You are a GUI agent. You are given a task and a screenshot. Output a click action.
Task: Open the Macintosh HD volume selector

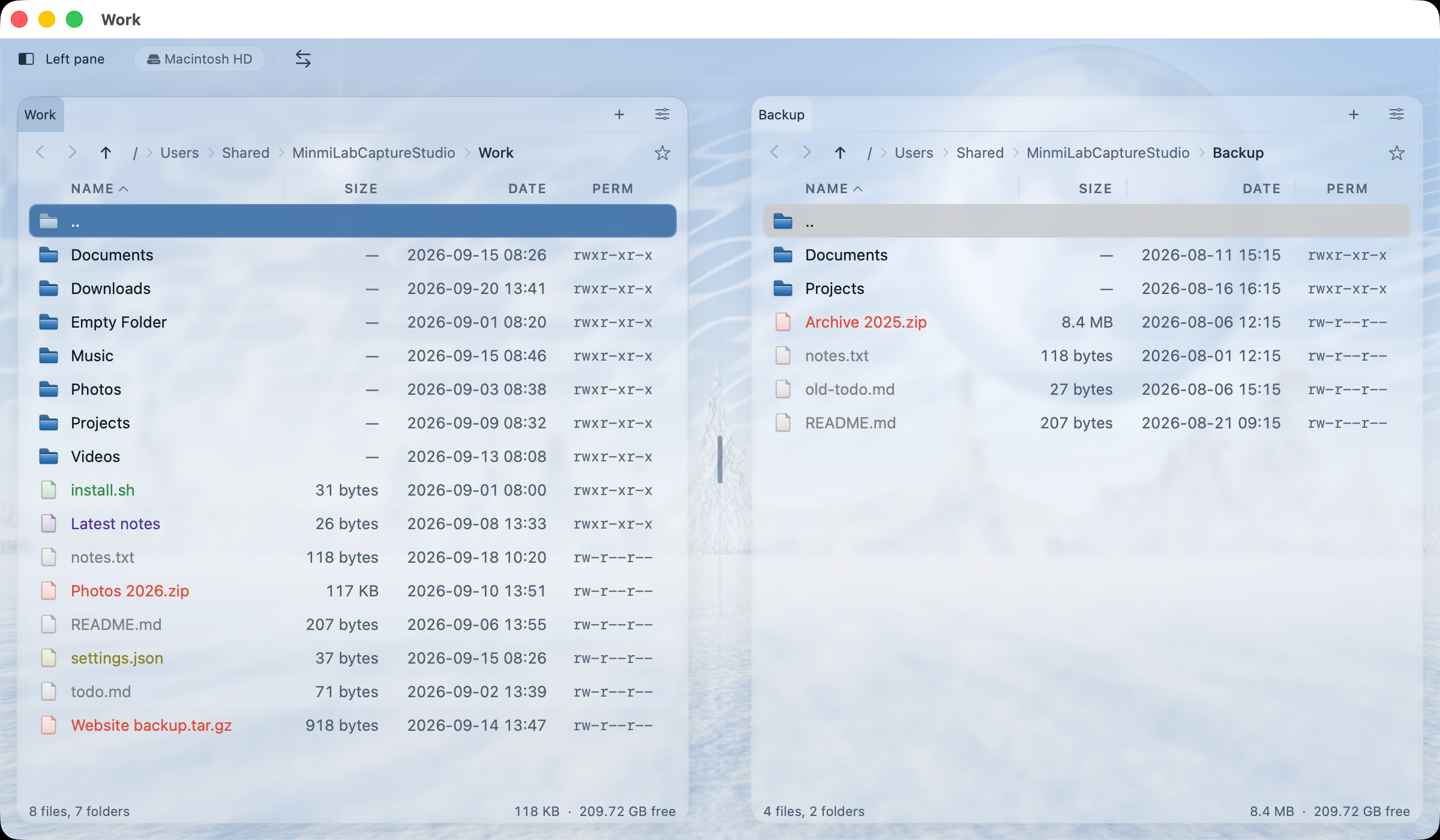click(x=199, y=59)
